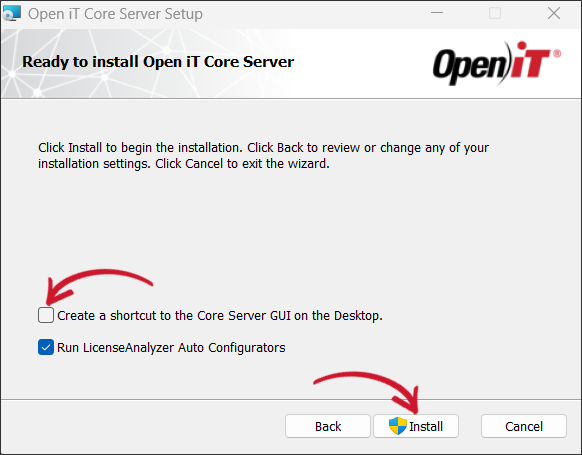Image resolution: width=582 pixels, height=455 pixels.
Task: Click the 'Create a shortcut to the Core Server GUI' label
Action: coord(220,315)
